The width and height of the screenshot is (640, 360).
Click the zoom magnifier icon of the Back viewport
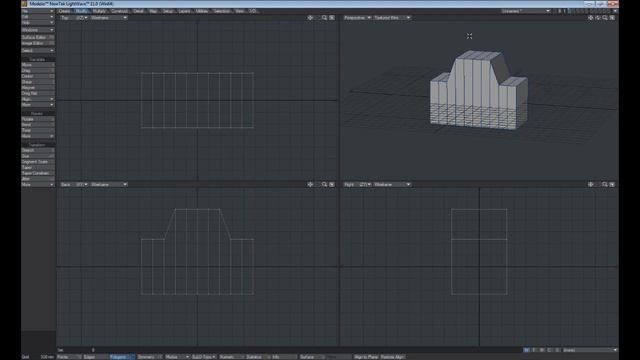pyautogui.click(x=324, y=184)
